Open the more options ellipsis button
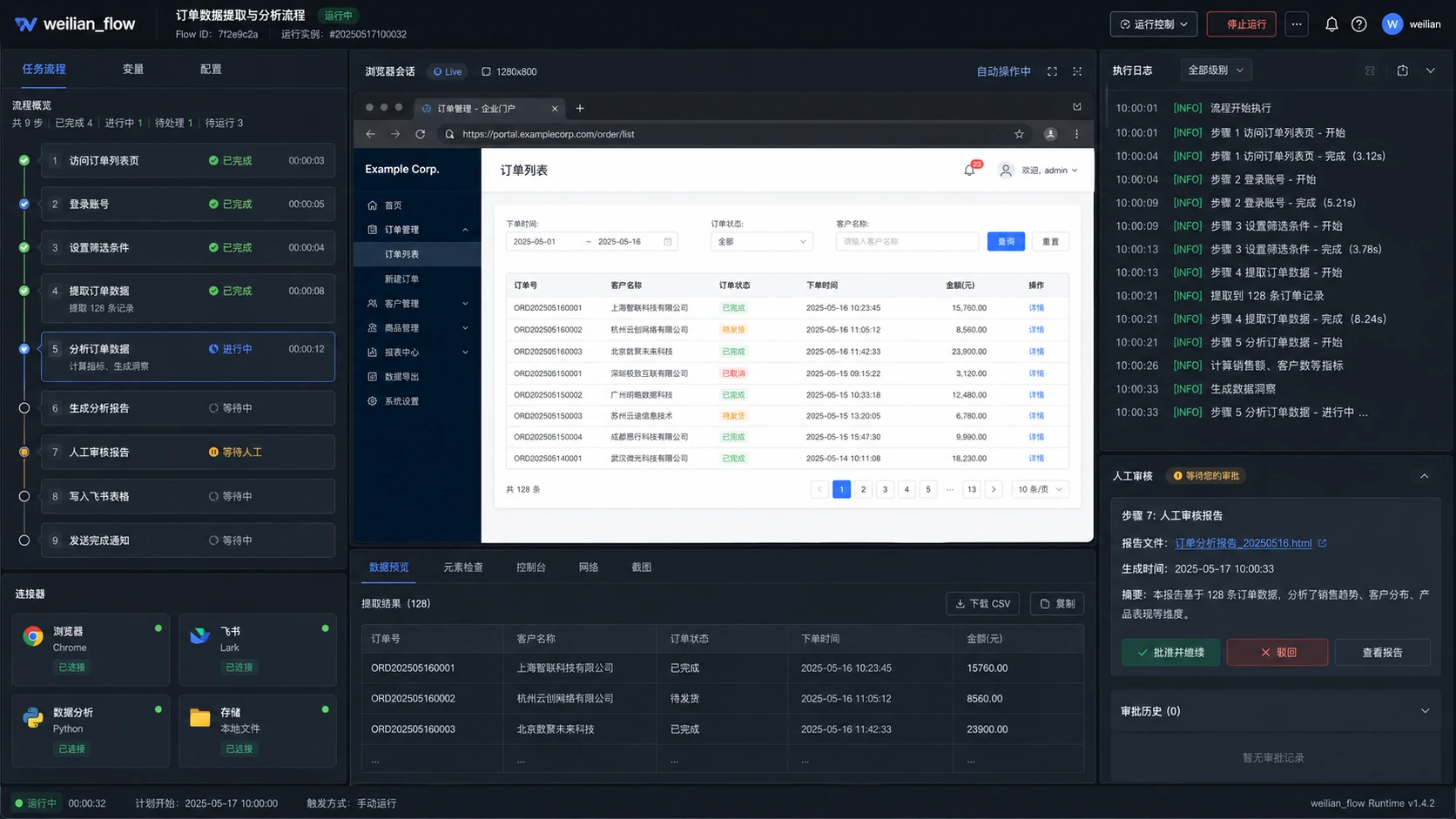The height and width of the screenshot is (819, 1456). 1297,24
